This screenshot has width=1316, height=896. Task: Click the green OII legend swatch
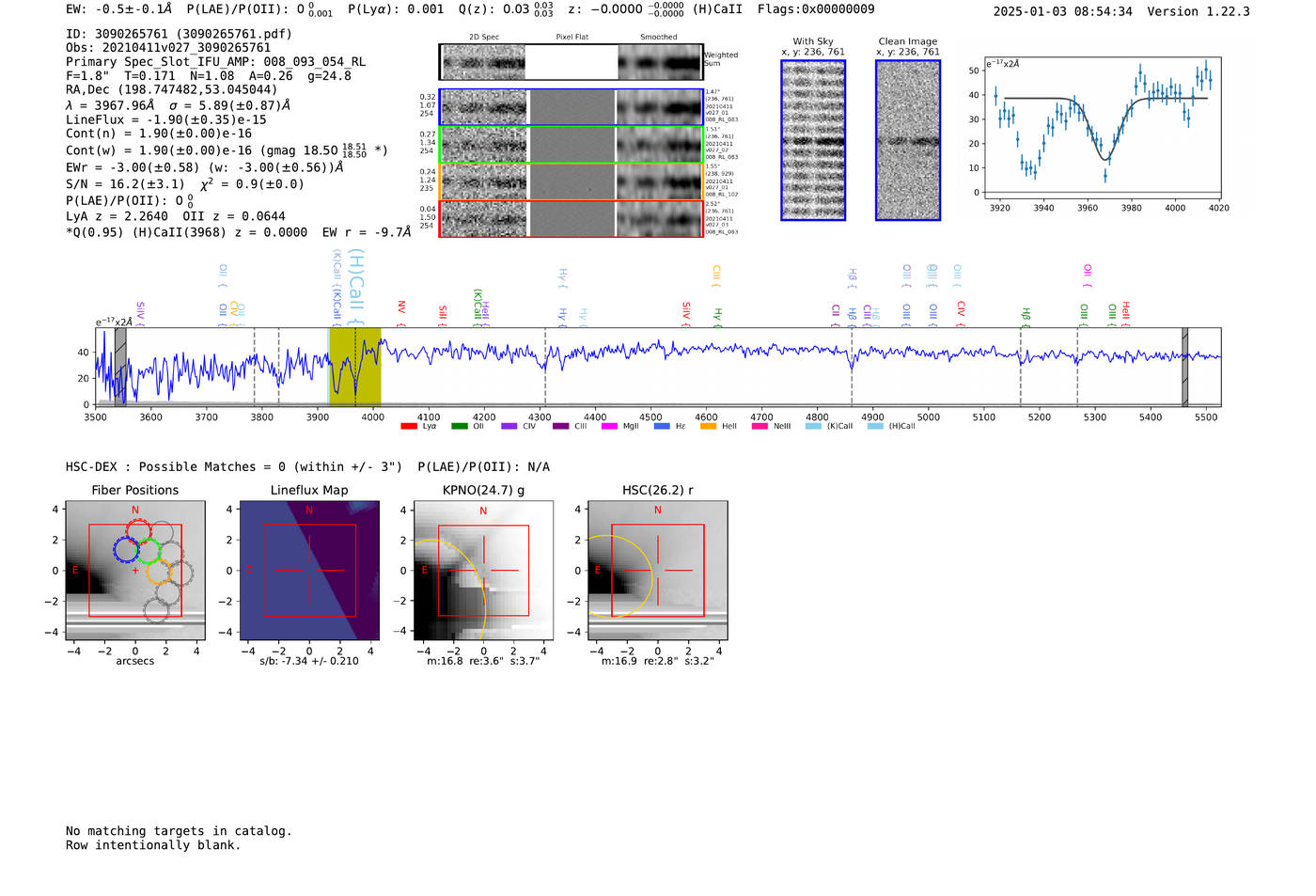tap(459, 426)
